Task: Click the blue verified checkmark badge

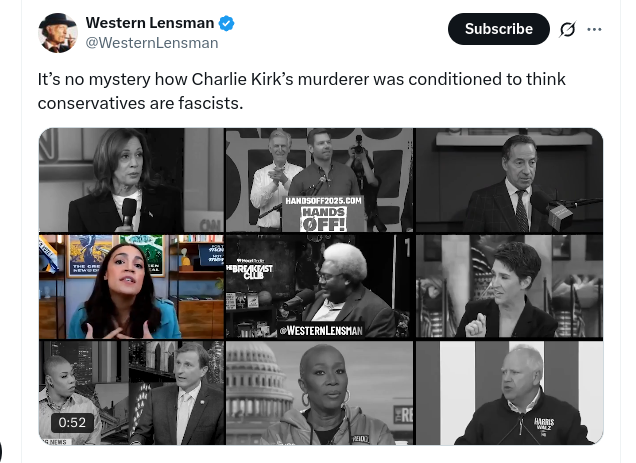Action: click(x=226, y=23)
